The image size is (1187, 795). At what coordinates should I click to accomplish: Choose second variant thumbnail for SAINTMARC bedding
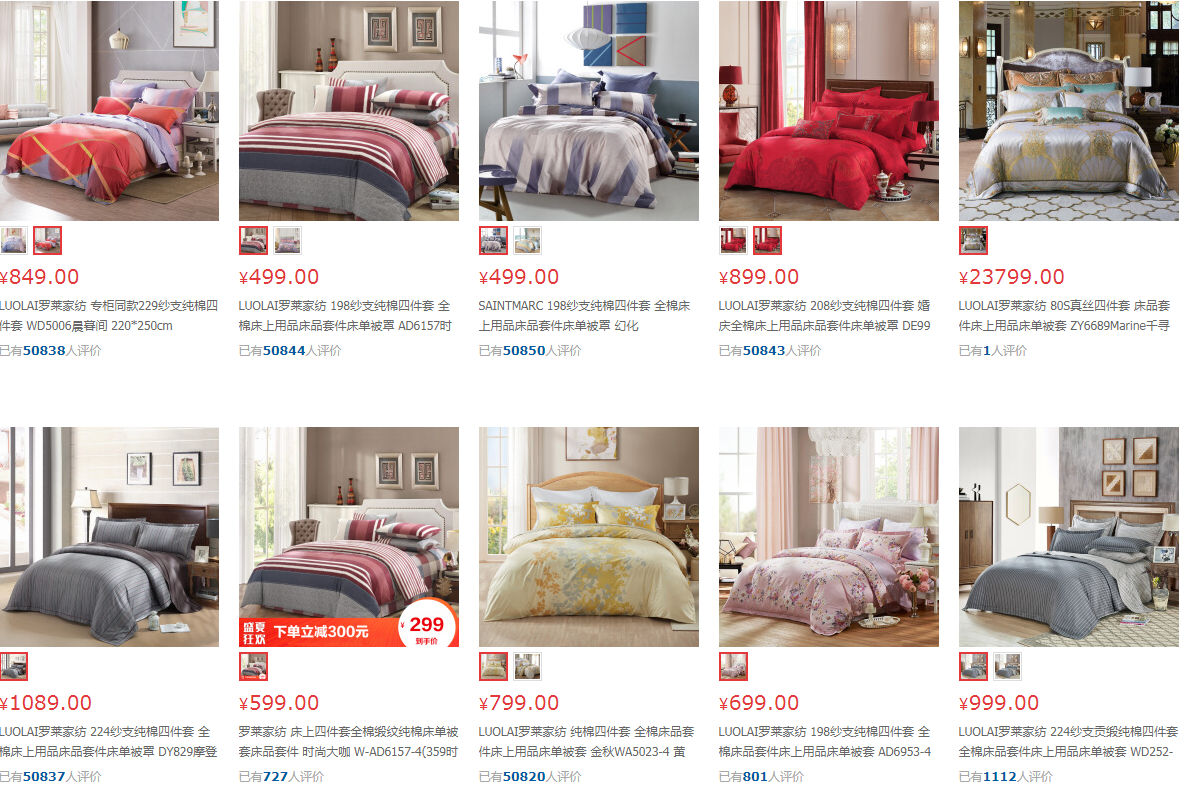pyautogui.click(x=528, y=241)
